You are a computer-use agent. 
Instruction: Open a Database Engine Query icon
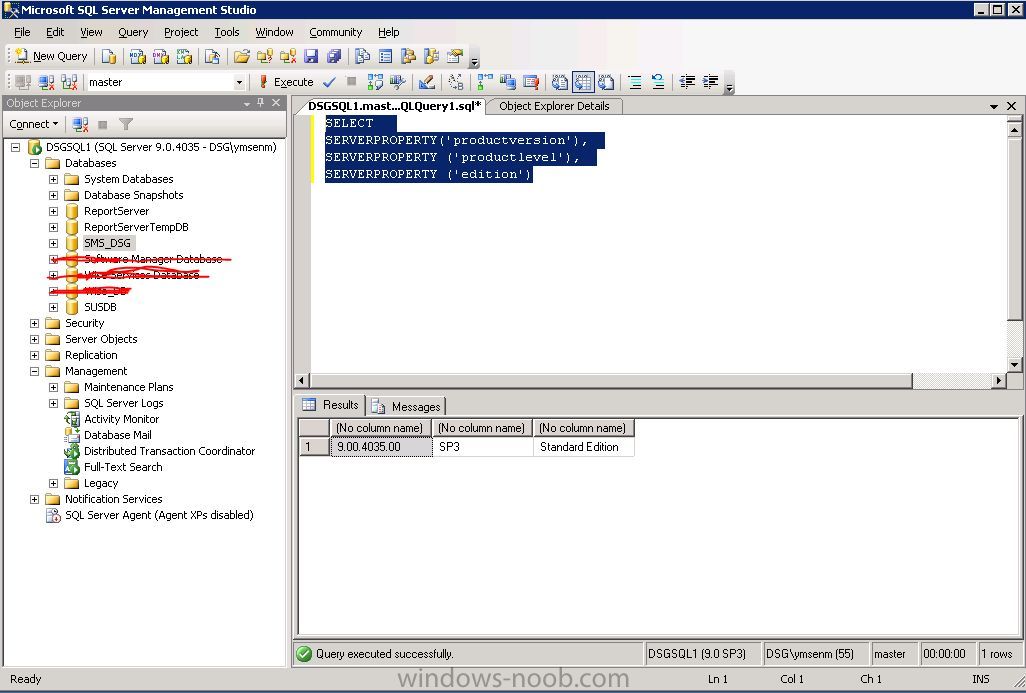click(x=109, y=56)
